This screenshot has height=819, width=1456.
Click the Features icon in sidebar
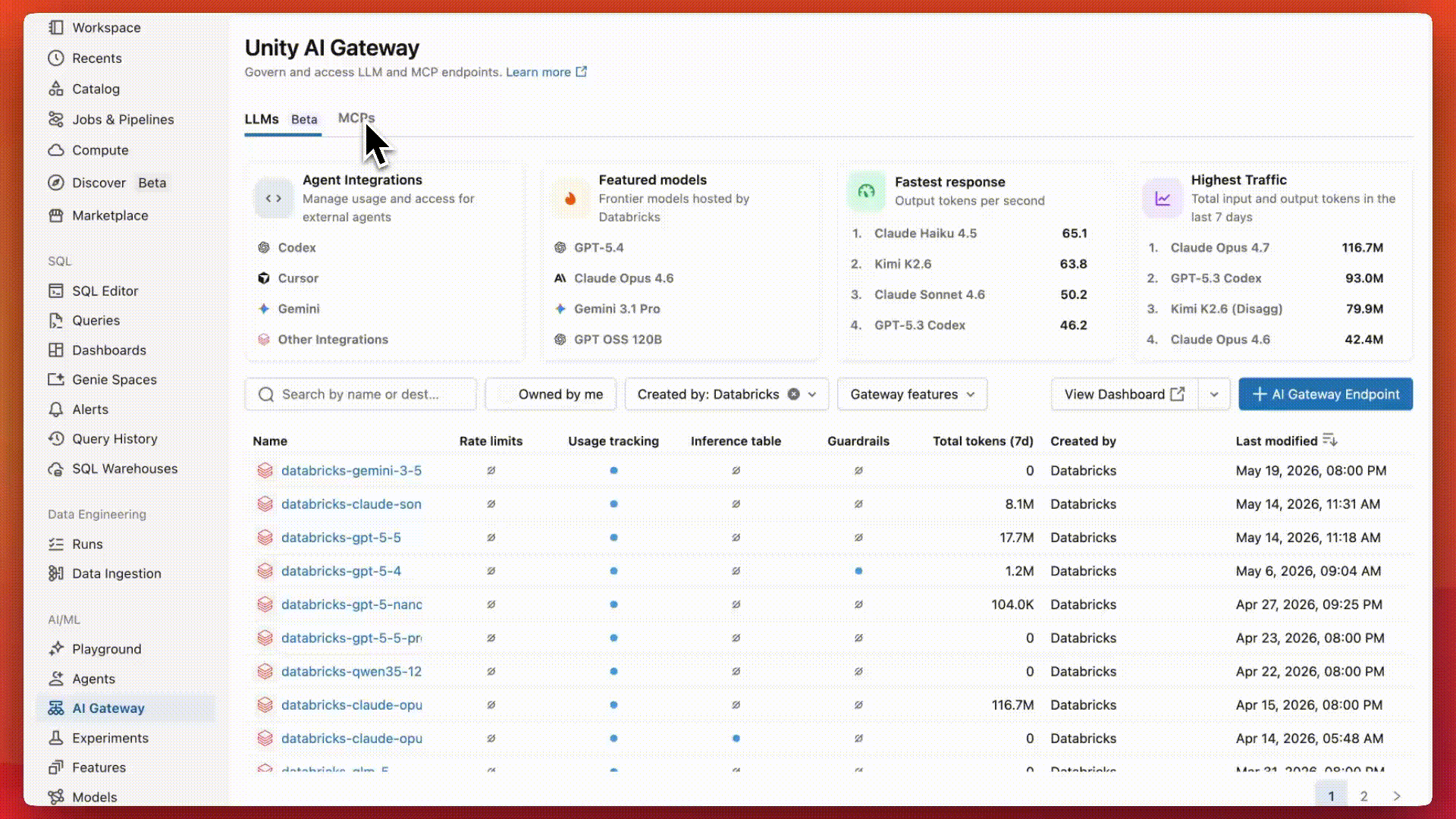click(55, 767)
